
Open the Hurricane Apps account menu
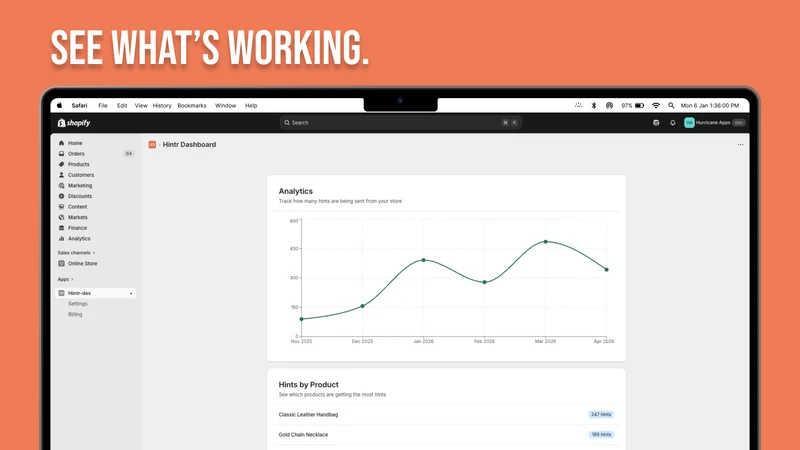pos(715,122)
